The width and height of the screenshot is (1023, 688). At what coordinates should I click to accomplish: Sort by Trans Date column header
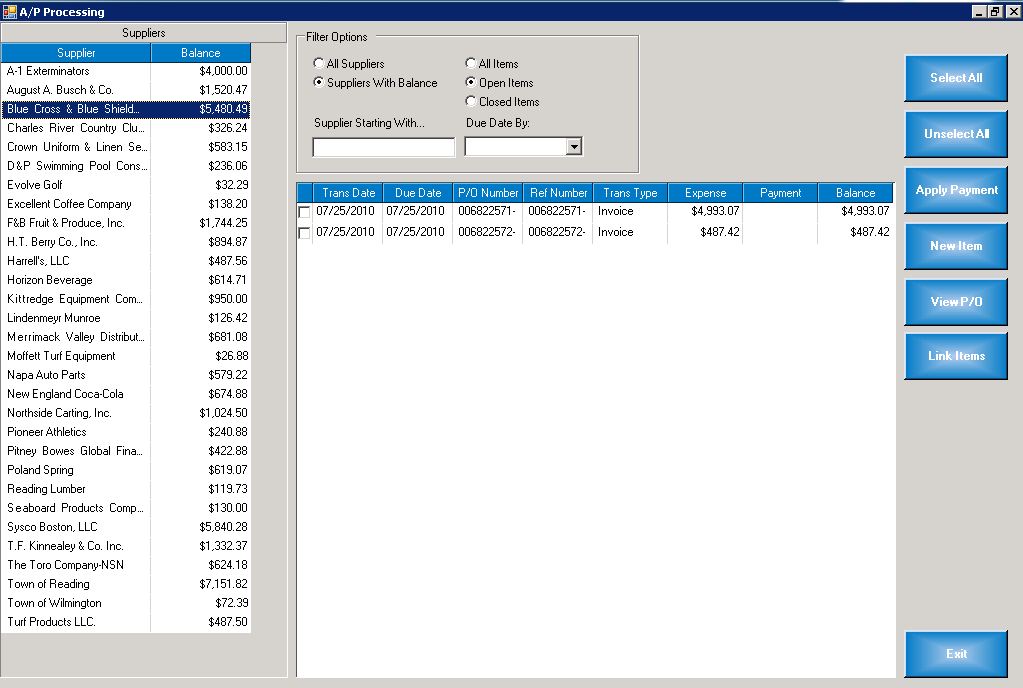(x=348, y=193)
